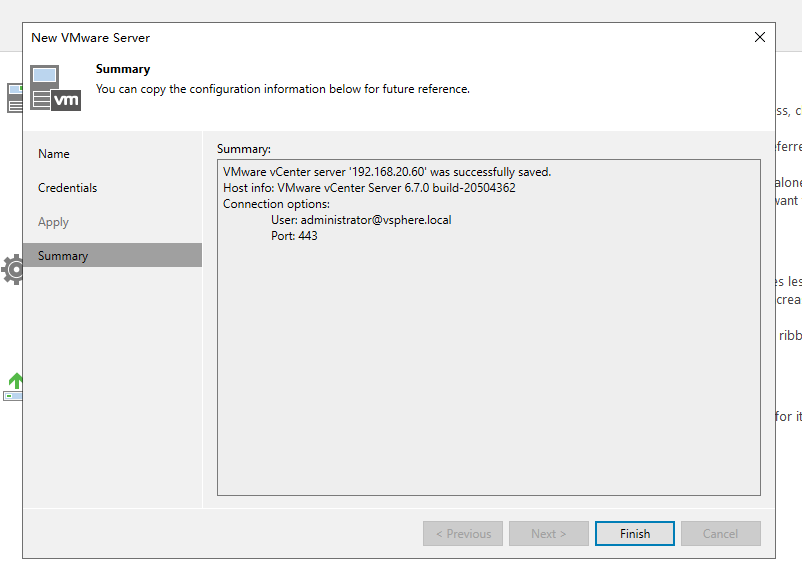Select the Apply wizard step
802x583 pixels.
click(53, 222)
